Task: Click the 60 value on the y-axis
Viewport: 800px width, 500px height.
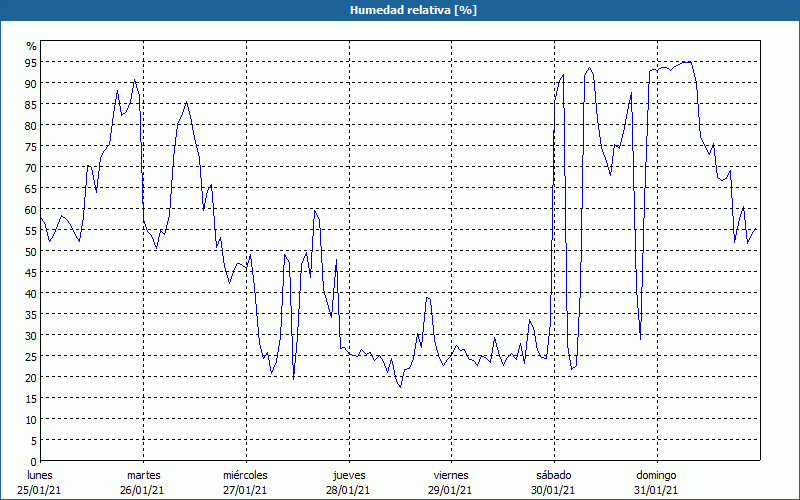Action: point(32,209)
